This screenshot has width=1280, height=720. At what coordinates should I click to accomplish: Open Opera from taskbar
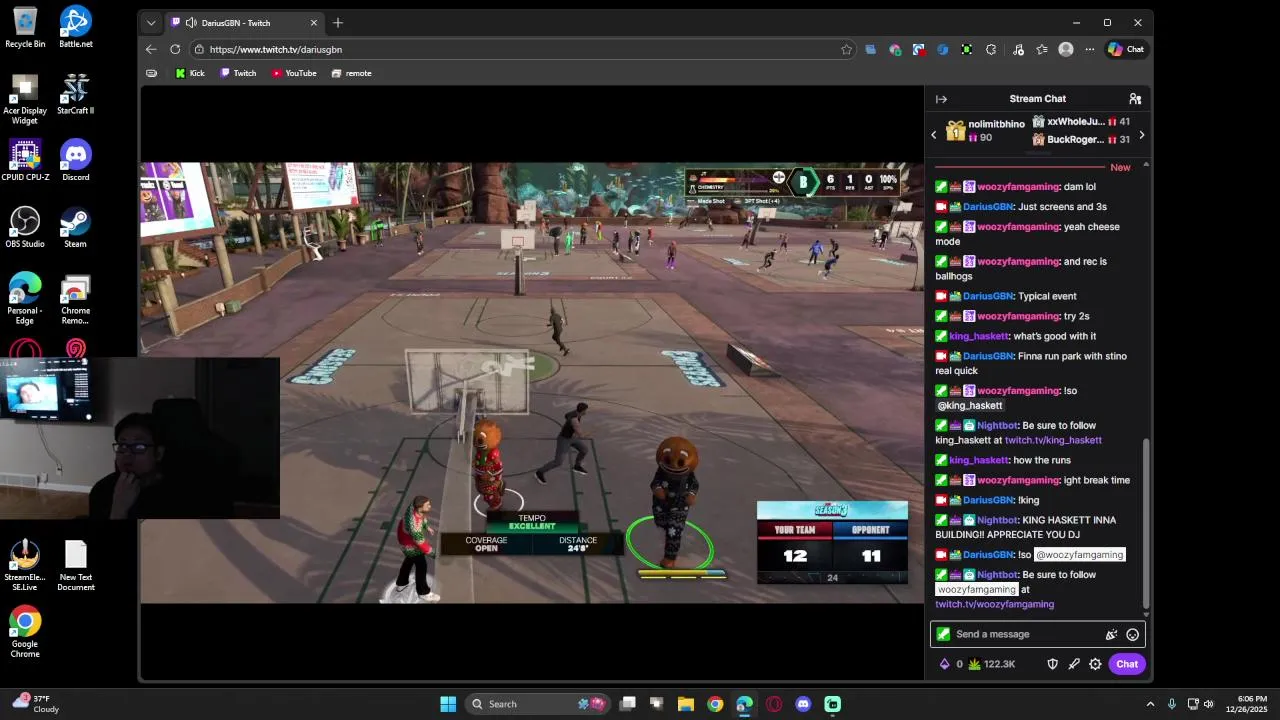774,704
